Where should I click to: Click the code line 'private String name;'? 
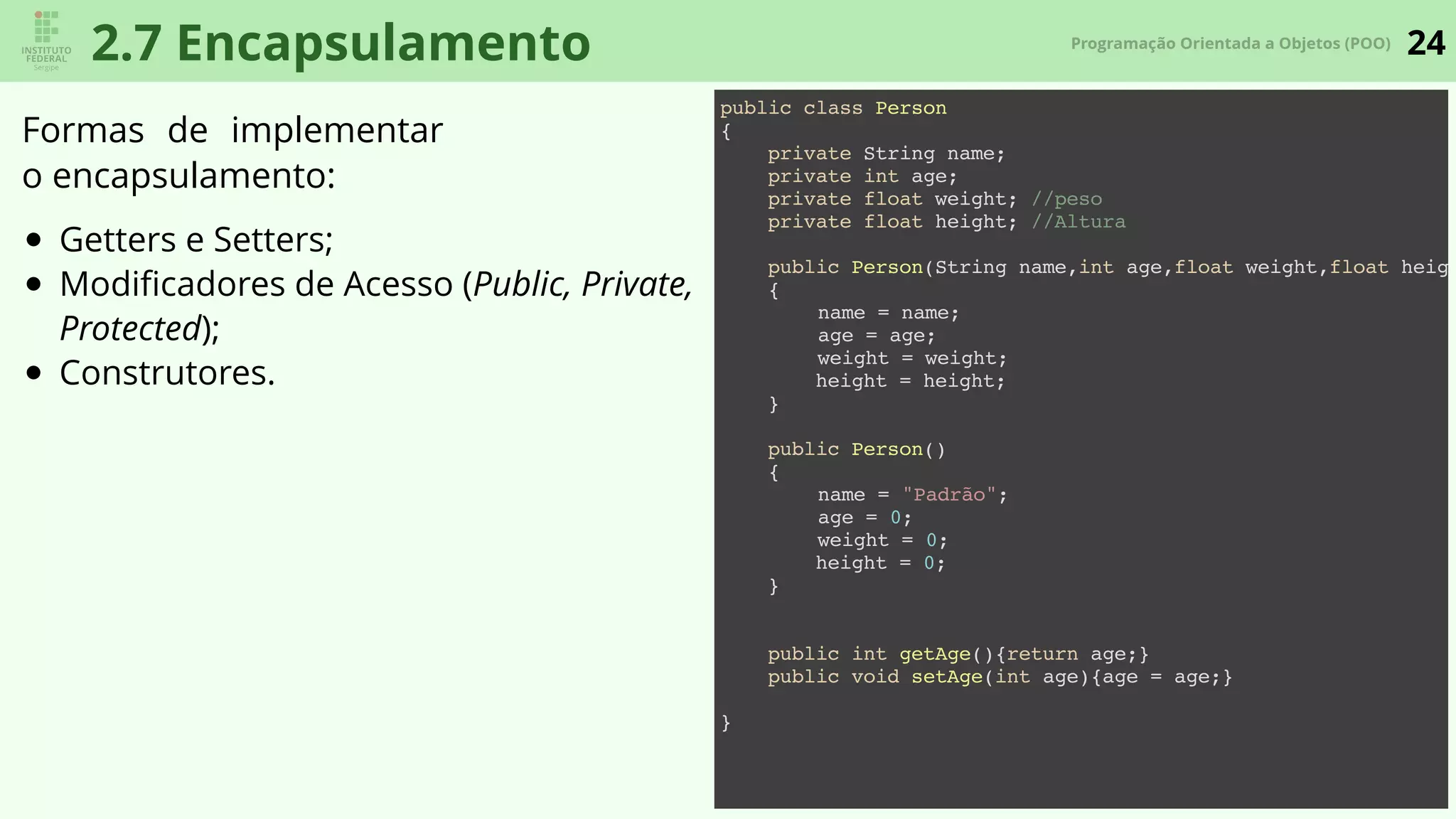(886, 154)
